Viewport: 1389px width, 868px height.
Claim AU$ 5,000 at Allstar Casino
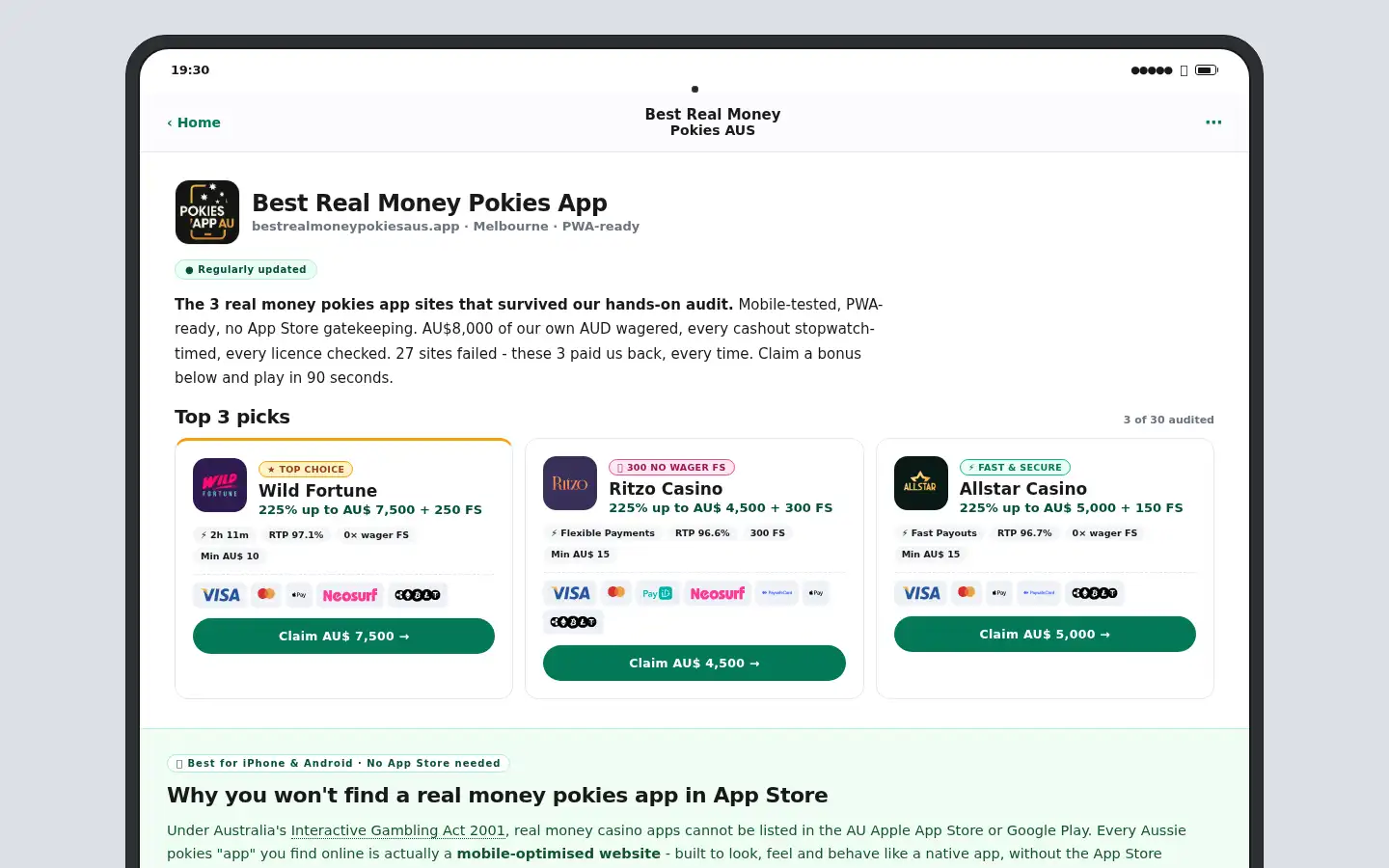(x=1045, y=635)
